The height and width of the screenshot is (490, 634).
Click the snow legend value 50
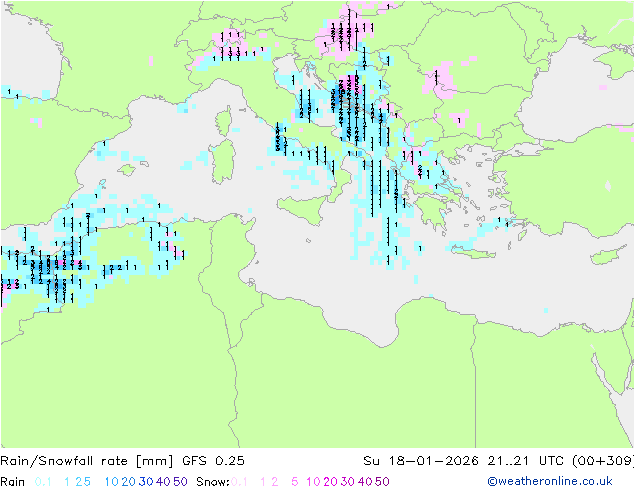[382, 482]
